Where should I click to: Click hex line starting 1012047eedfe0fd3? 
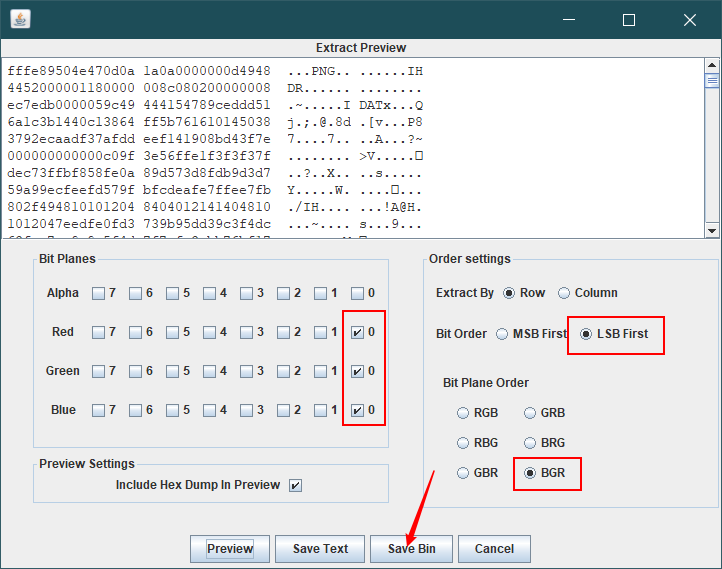[215, 225]
